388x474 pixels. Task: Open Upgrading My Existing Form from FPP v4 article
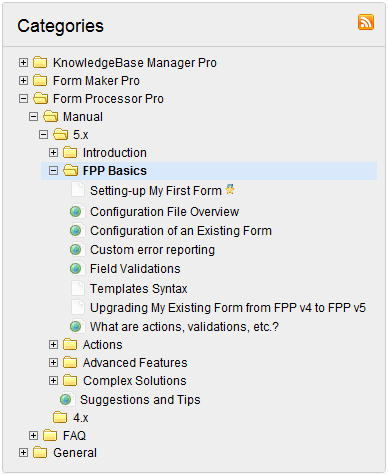click(x=228, y=308)
